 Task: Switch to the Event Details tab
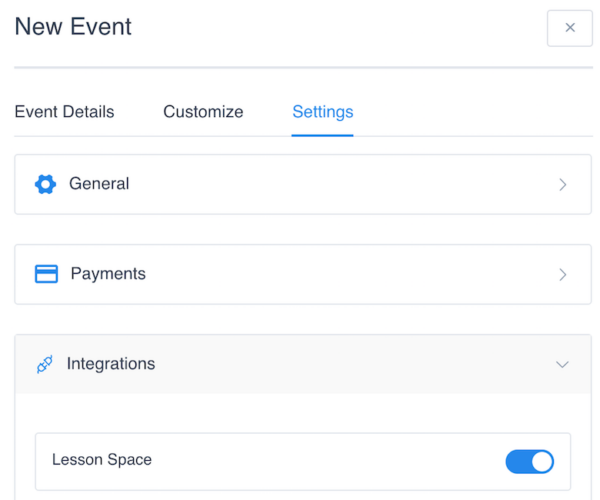tap(64, 112)
